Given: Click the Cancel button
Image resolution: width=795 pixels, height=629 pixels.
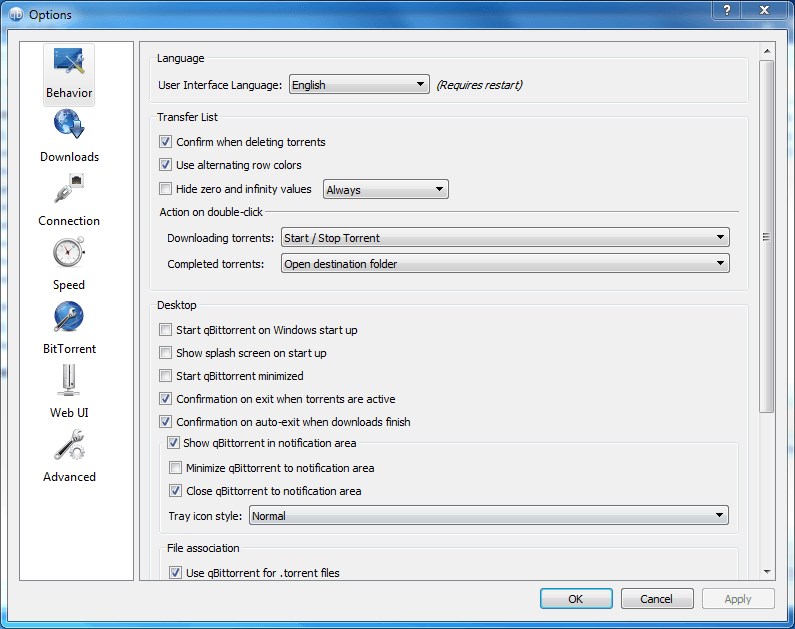Looking at the screenshot, I should pyautogui.click(x=657, y=599).
